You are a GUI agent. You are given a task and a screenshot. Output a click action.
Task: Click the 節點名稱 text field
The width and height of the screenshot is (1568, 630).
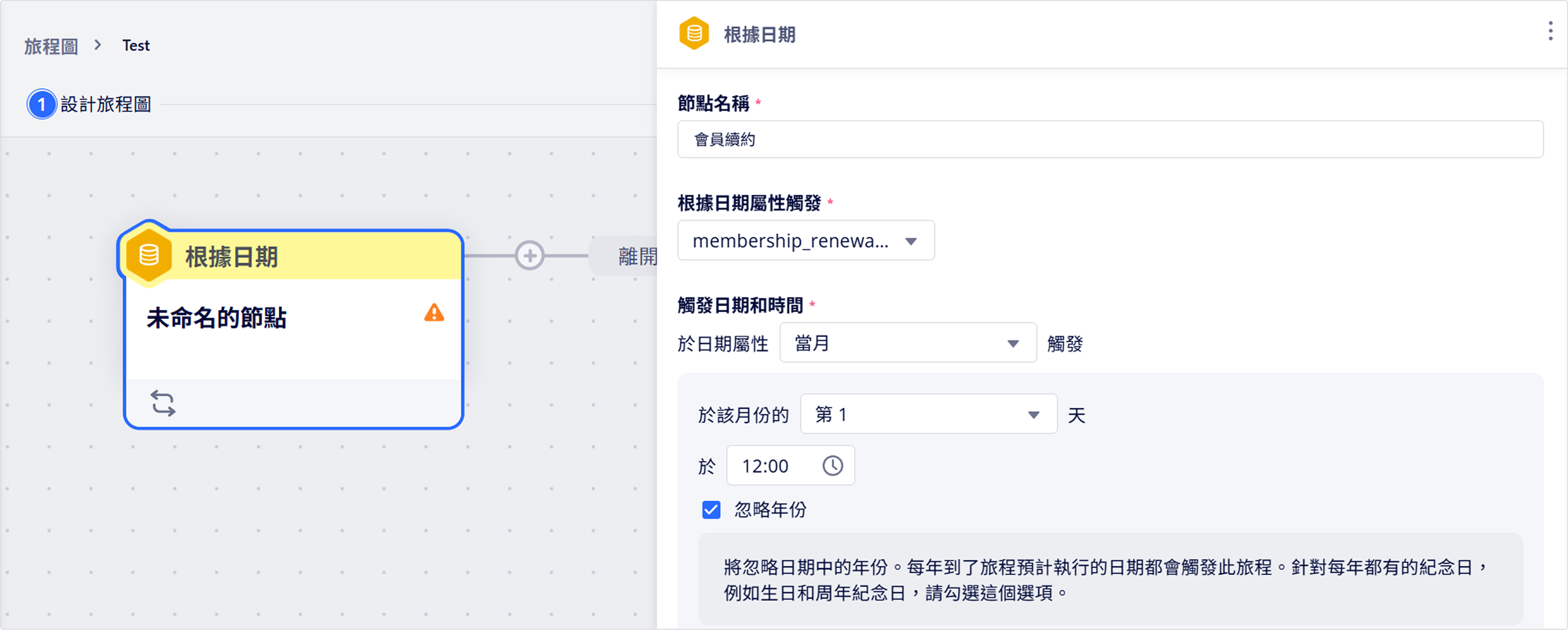pos(1109,139)
